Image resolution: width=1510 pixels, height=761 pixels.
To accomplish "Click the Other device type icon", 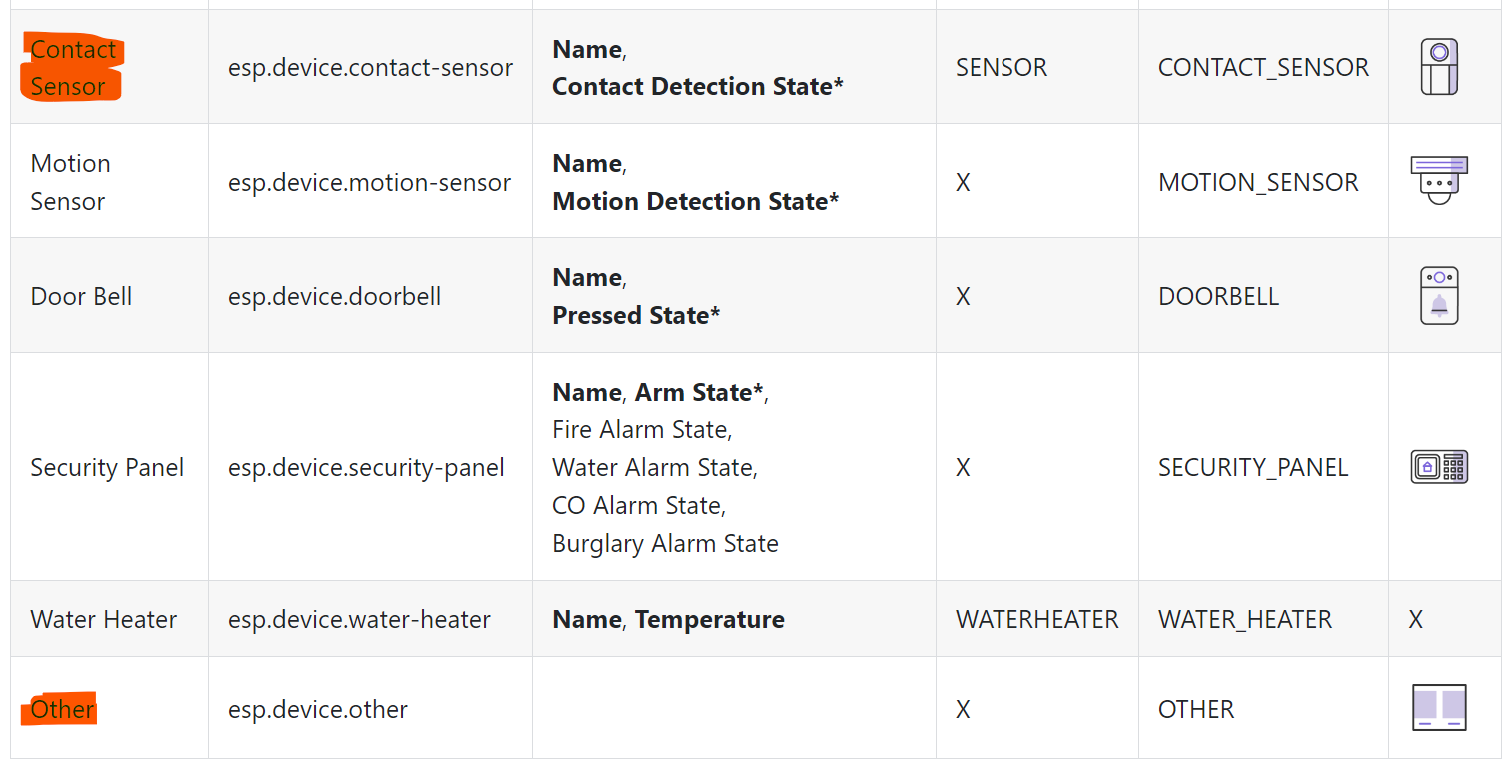I will pyautogui.click(x=1439, y=708).
